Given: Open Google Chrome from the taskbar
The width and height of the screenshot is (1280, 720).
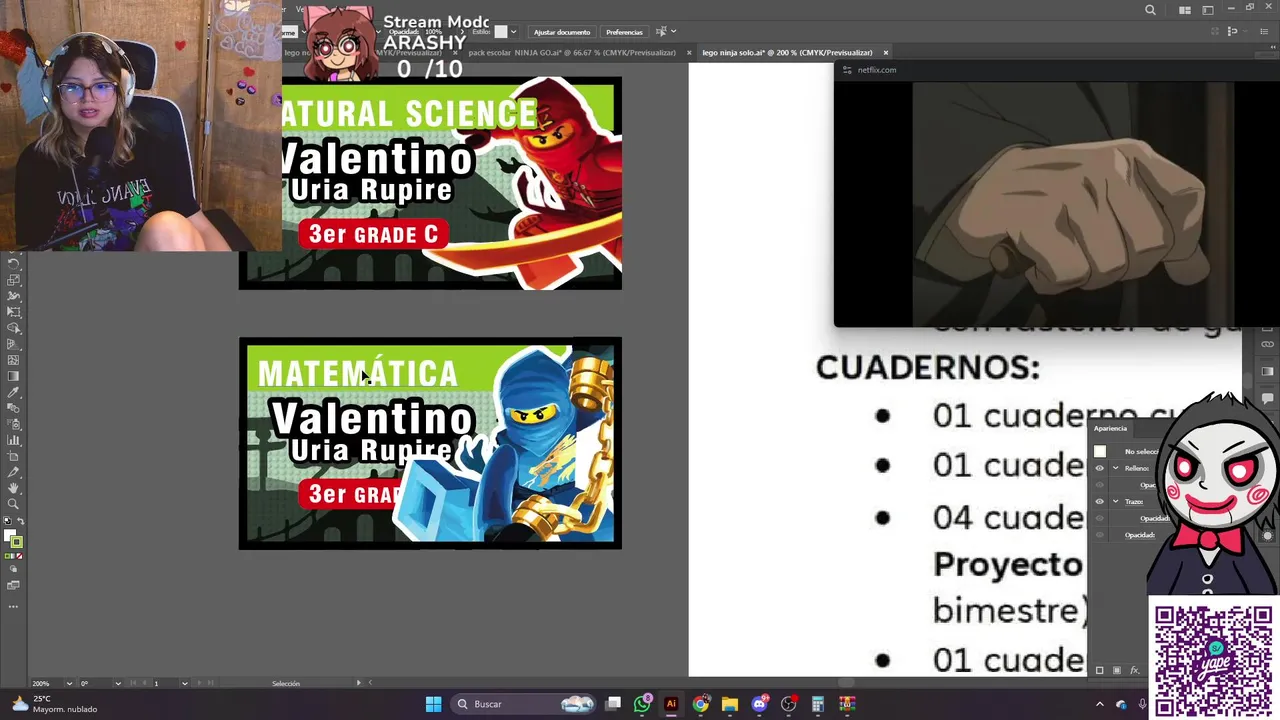Looking at the screenshot, I should tap(700, 704).
